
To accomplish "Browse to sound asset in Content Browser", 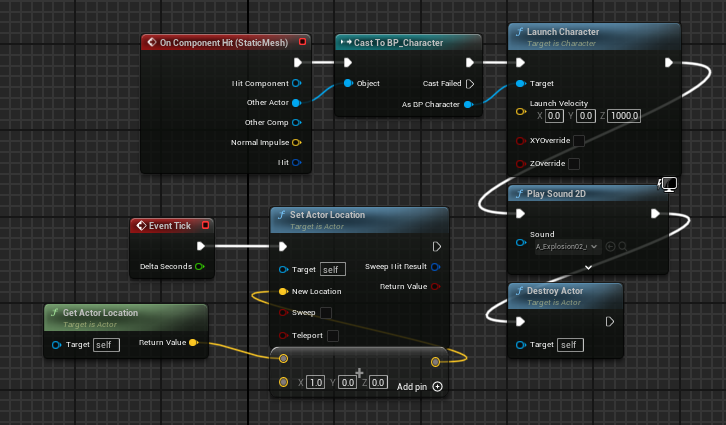I will pyautogui.click(x=623, y=247).
